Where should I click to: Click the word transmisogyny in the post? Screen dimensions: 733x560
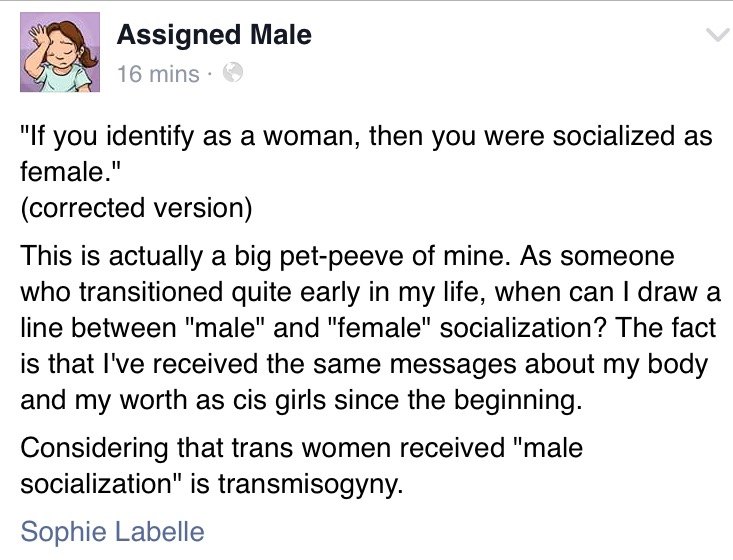click(x=310, y=484)
